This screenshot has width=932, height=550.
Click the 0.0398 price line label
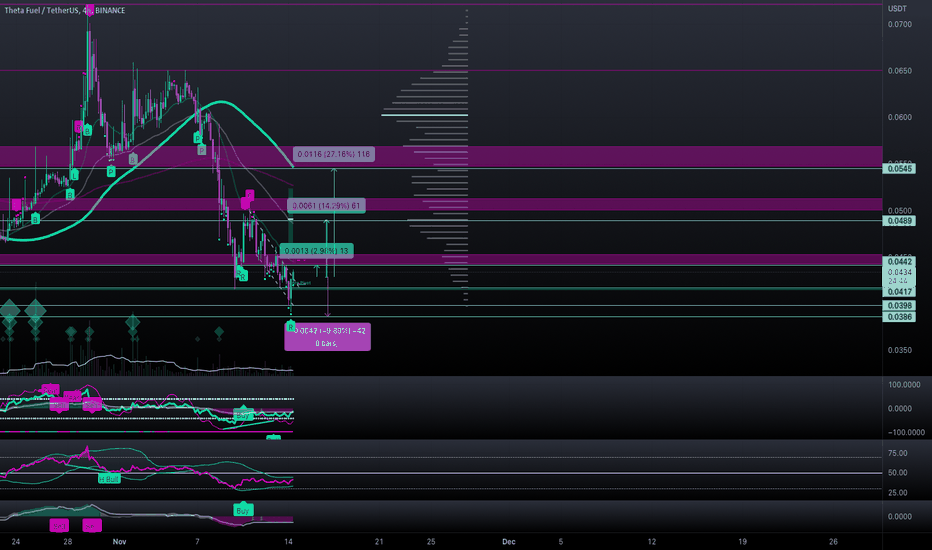click(x=900, y=306)
